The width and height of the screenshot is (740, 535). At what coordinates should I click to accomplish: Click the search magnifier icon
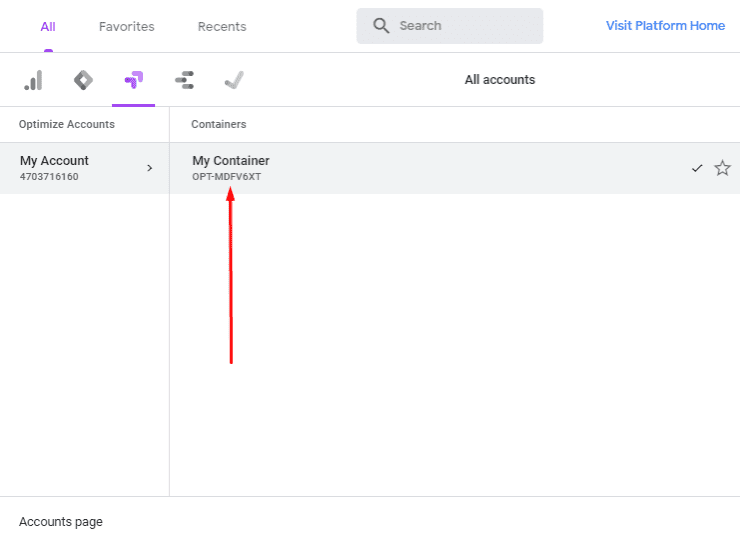381,25
